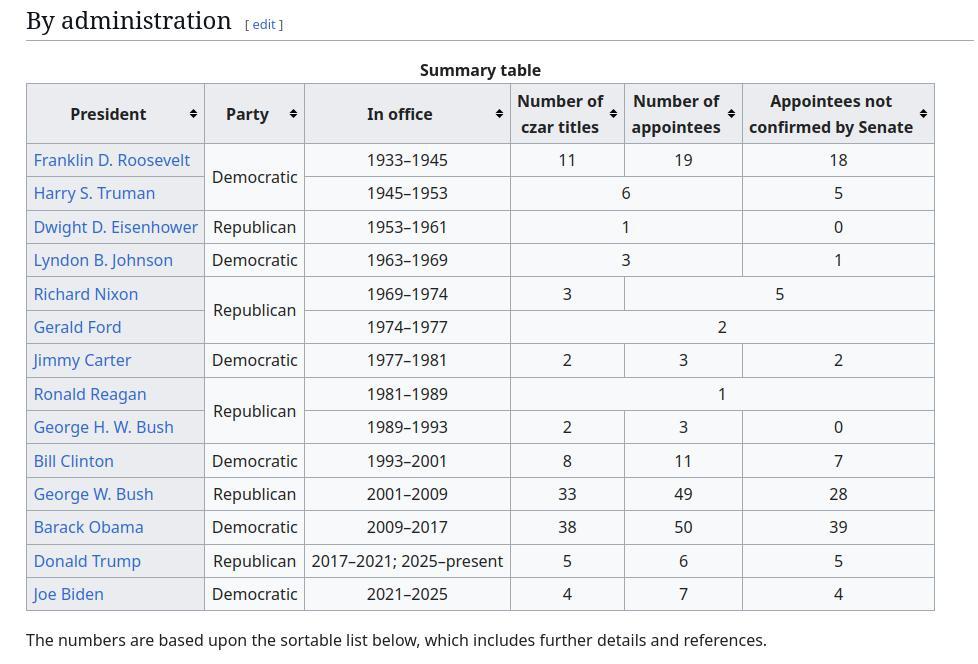Select Trump's appointees value 6
The image size is (978, 664).
coord(683,561)
